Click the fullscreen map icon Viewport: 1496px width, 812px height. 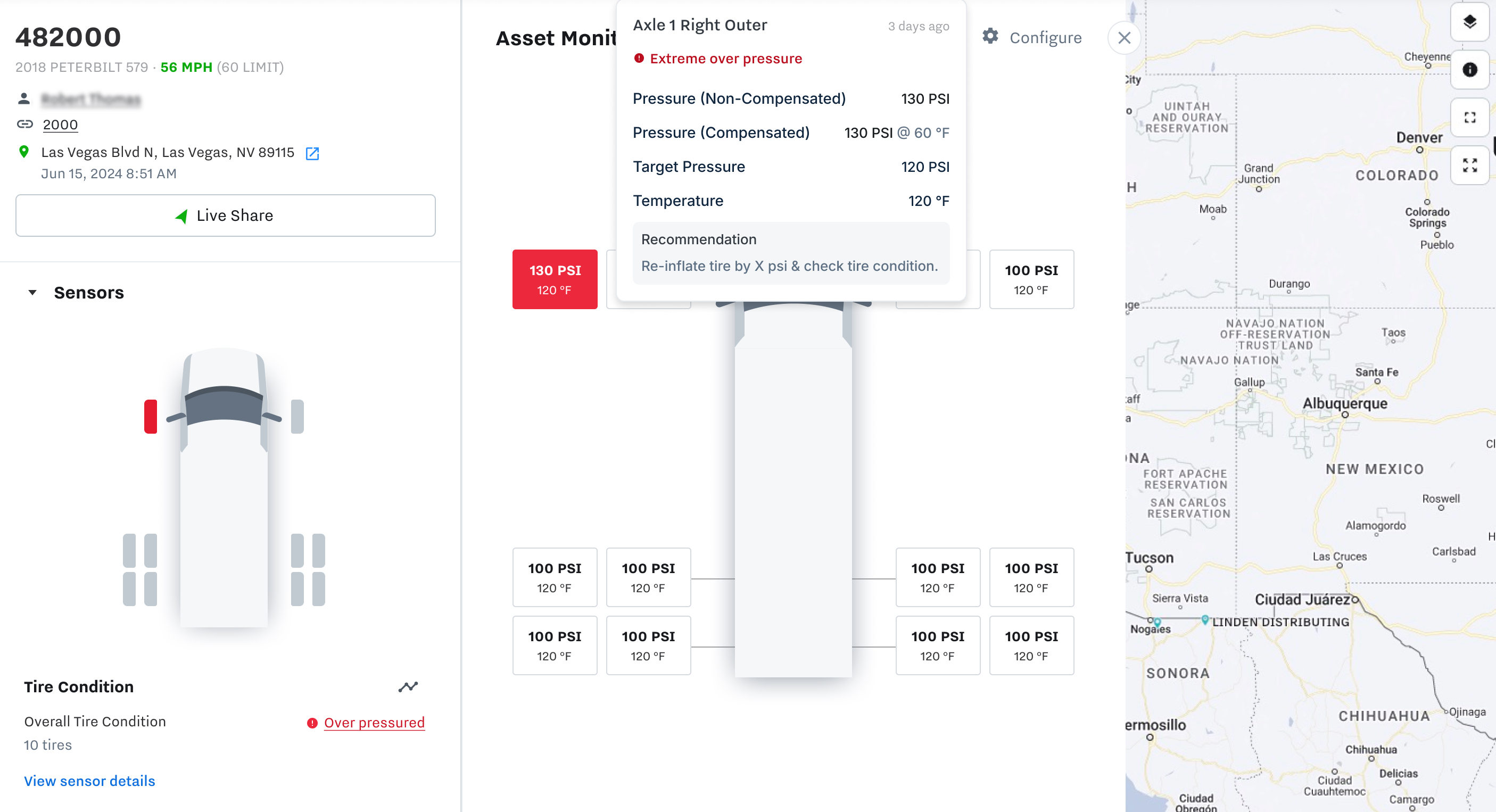point(1469,118)
